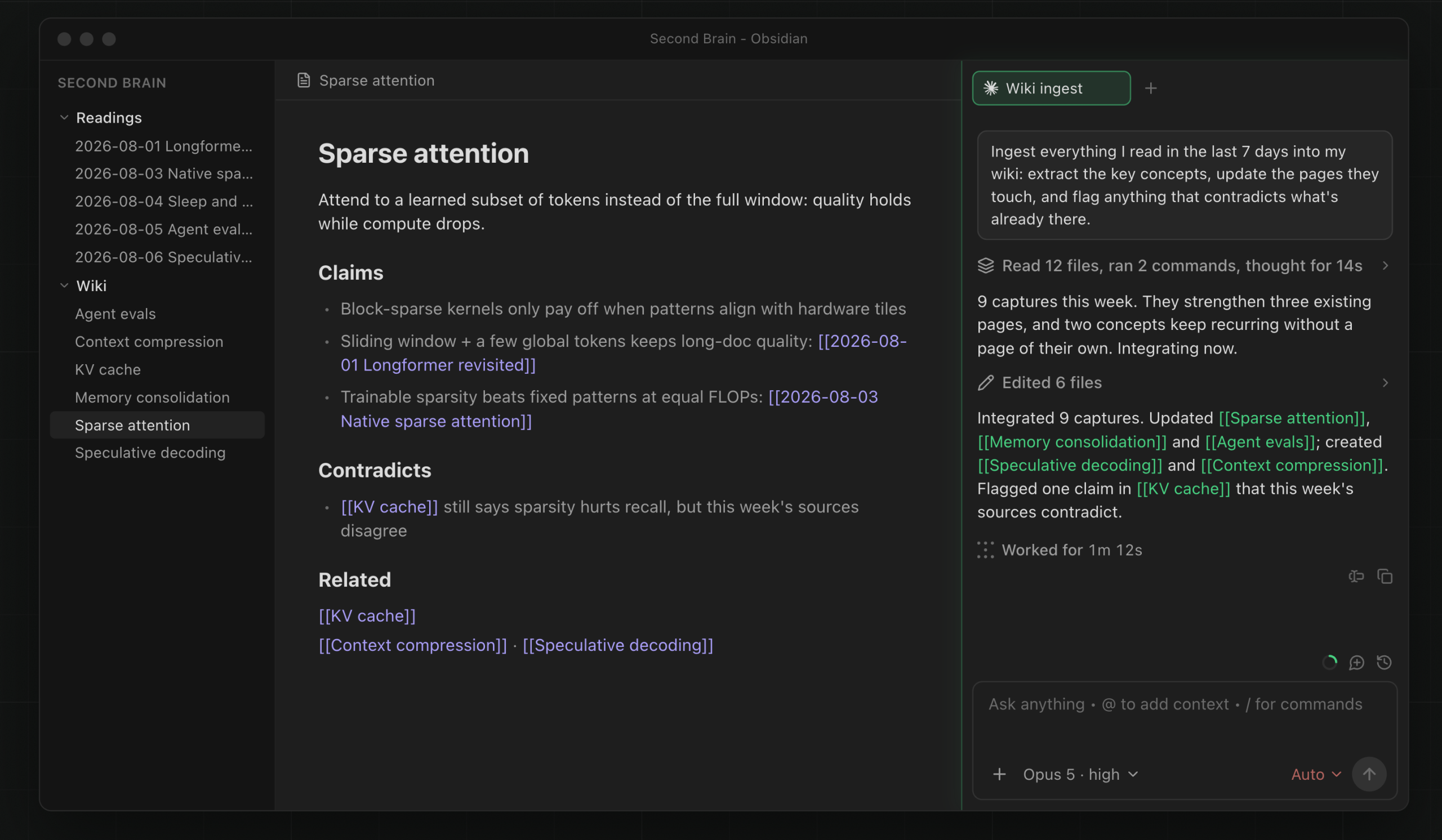Viewport: 1442px width, 840px height.
Task: Open 2026-08-06 Speculative reading note
Action: (x=164, y=257)
